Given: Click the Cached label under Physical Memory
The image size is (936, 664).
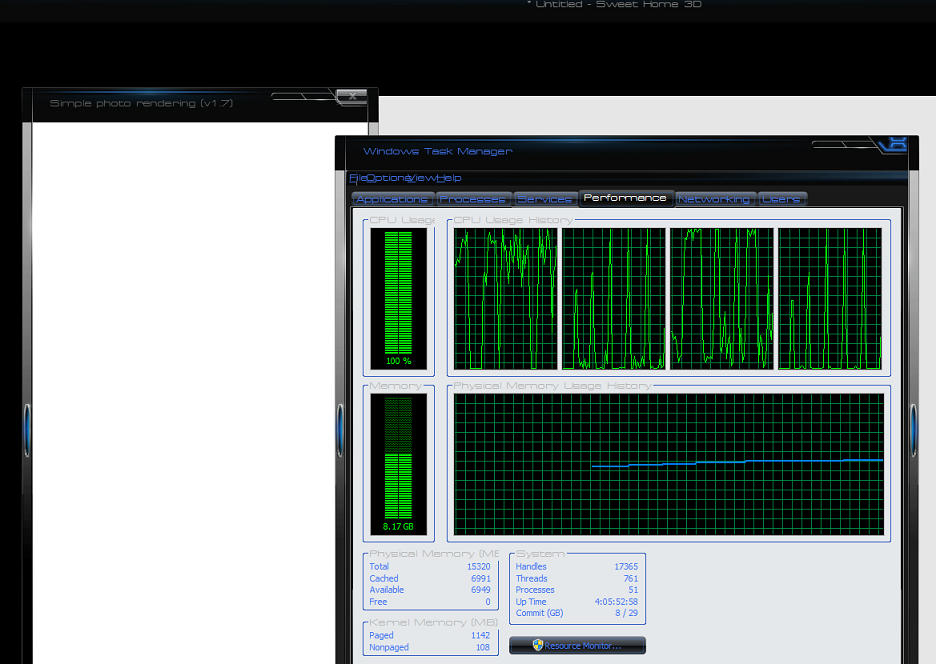Looking at the screenshot, I should [383, 579].
